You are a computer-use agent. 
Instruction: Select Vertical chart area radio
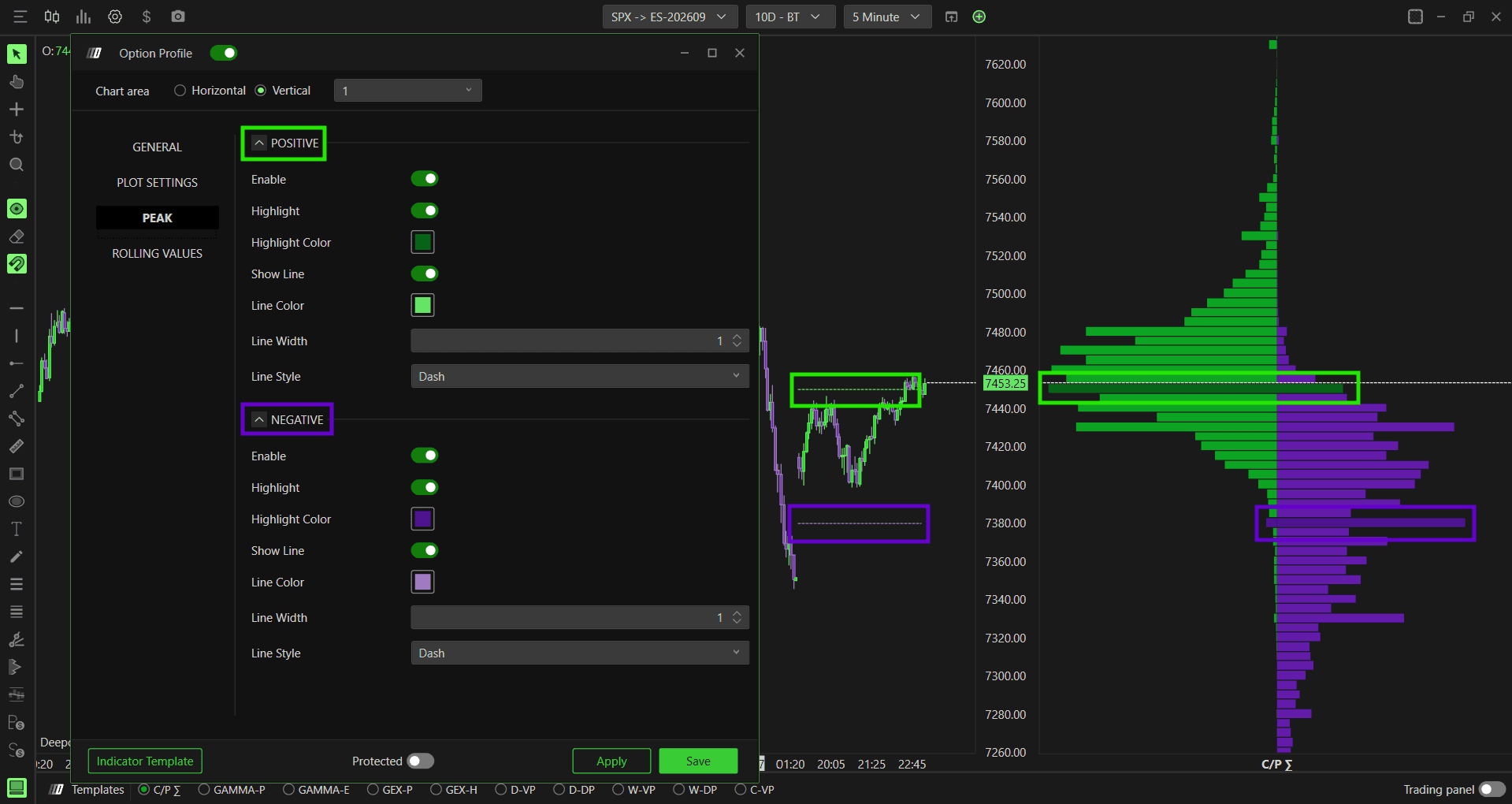point(261,91)
